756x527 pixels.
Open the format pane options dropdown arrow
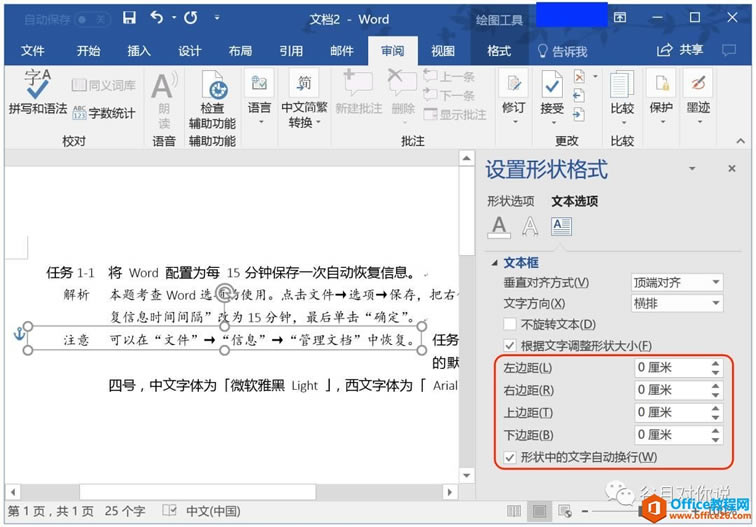[692, 169]
